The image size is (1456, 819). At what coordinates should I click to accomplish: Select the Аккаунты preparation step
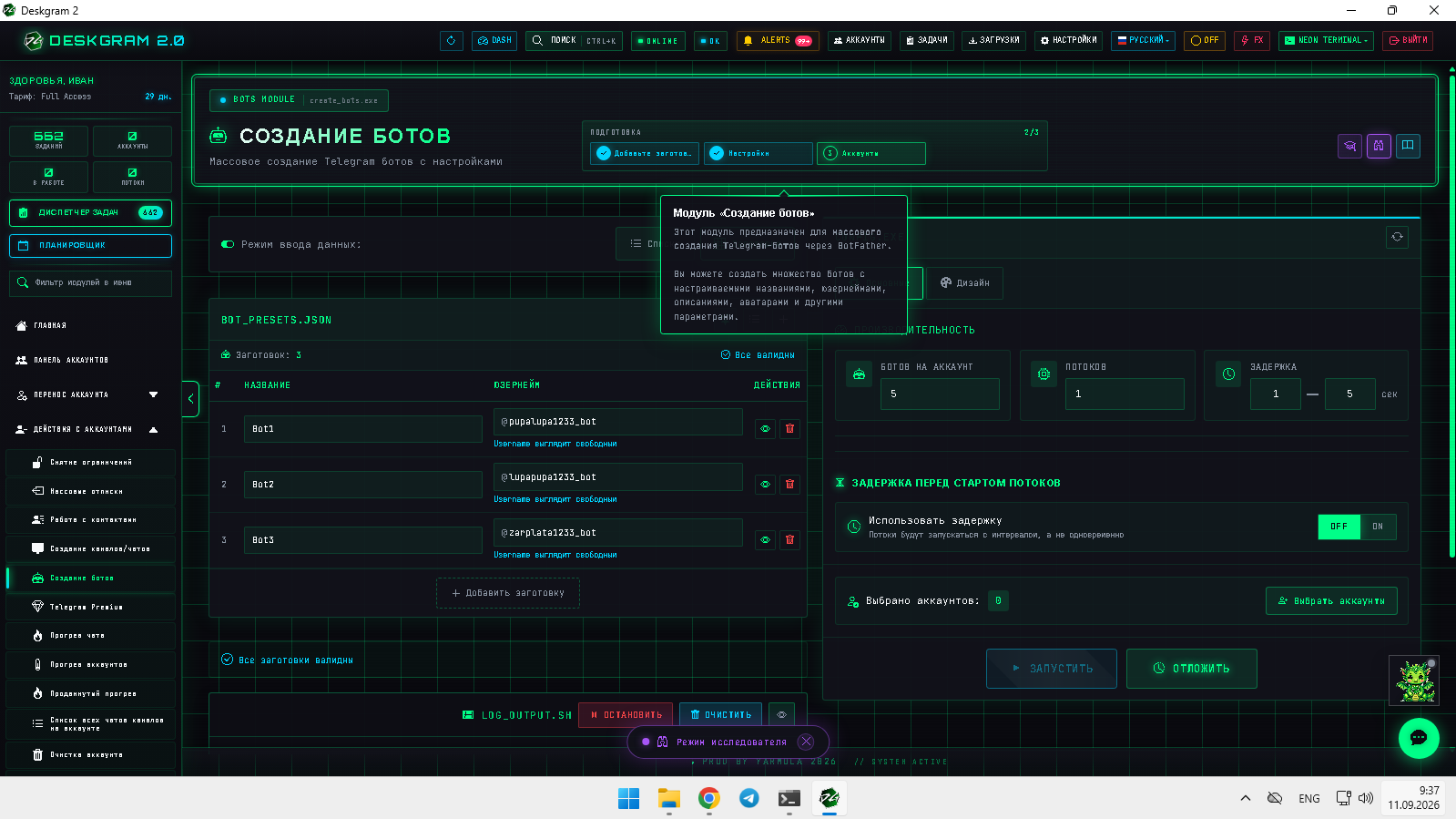click(x=871, y=153)
